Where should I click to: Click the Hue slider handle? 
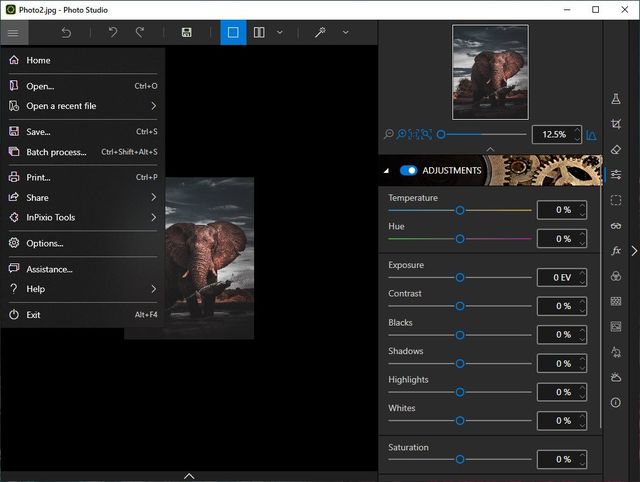tap(460, 239)
